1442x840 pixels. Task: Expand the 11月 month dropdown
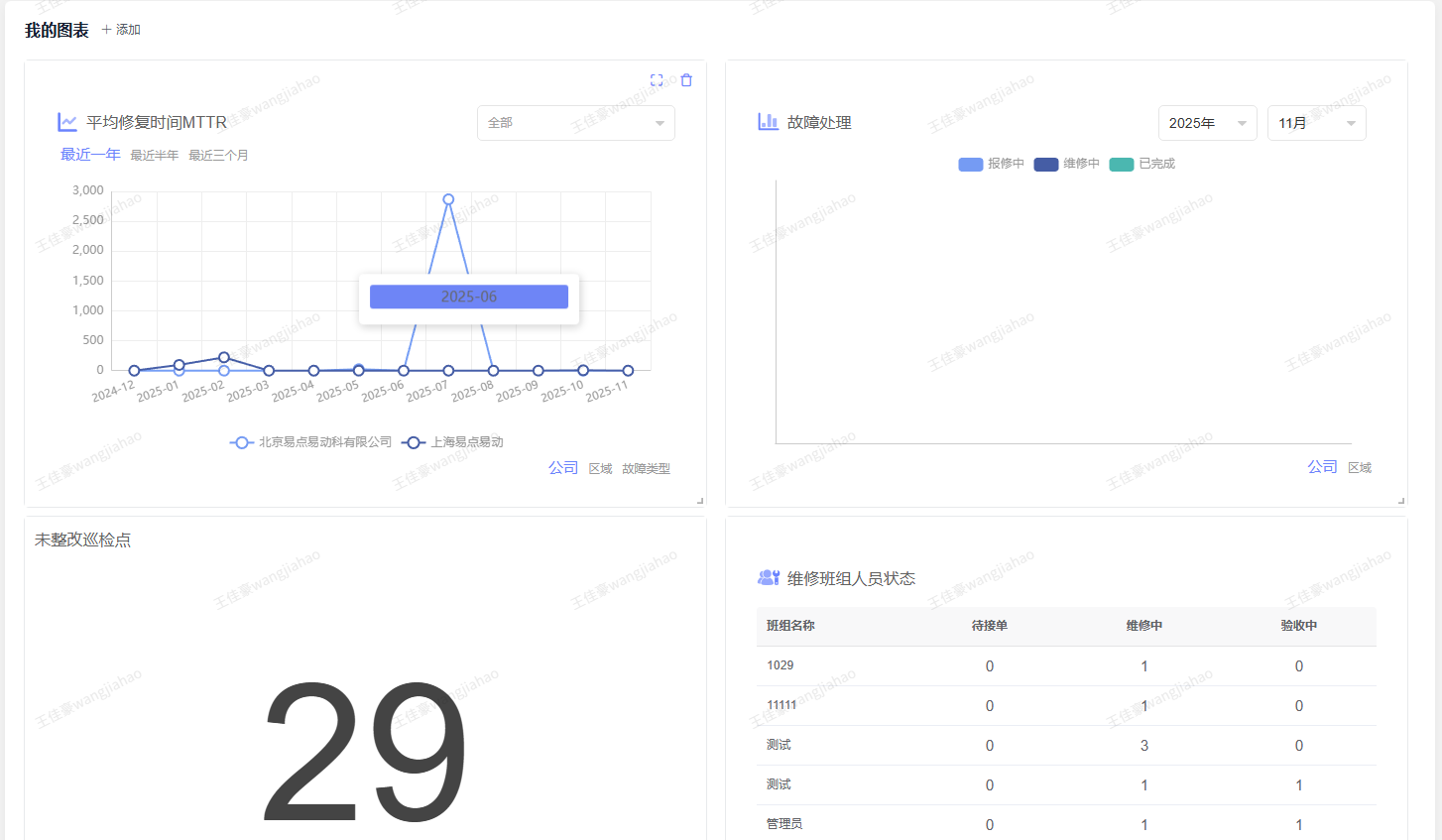[x=1316, y=123]
